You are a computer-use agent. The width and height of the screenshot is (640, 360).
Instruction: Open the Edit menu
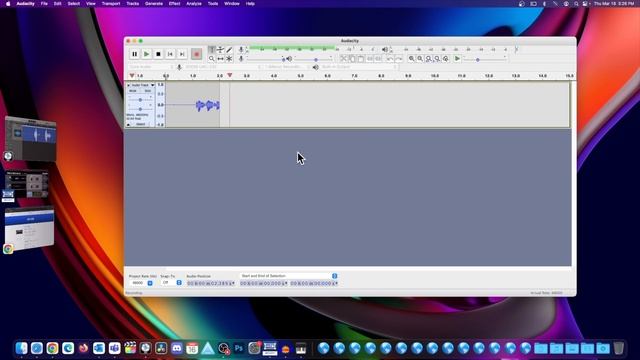(58, 4)
